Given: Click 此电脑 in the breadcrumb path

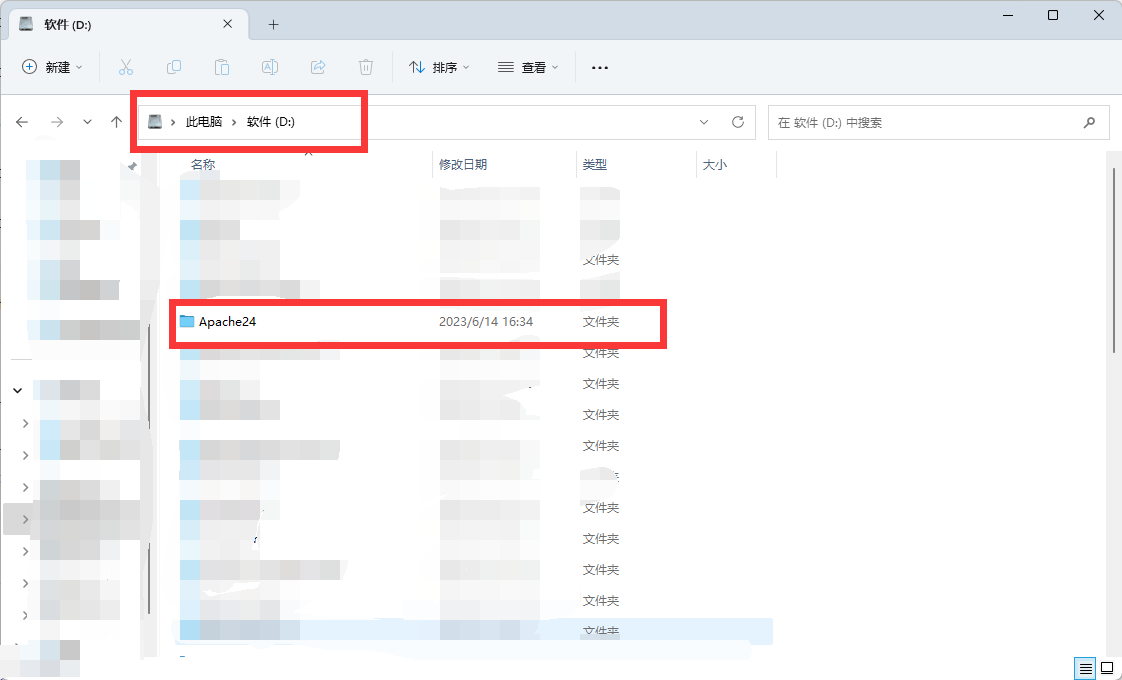Looking at the screenshot, I should 205,122.
